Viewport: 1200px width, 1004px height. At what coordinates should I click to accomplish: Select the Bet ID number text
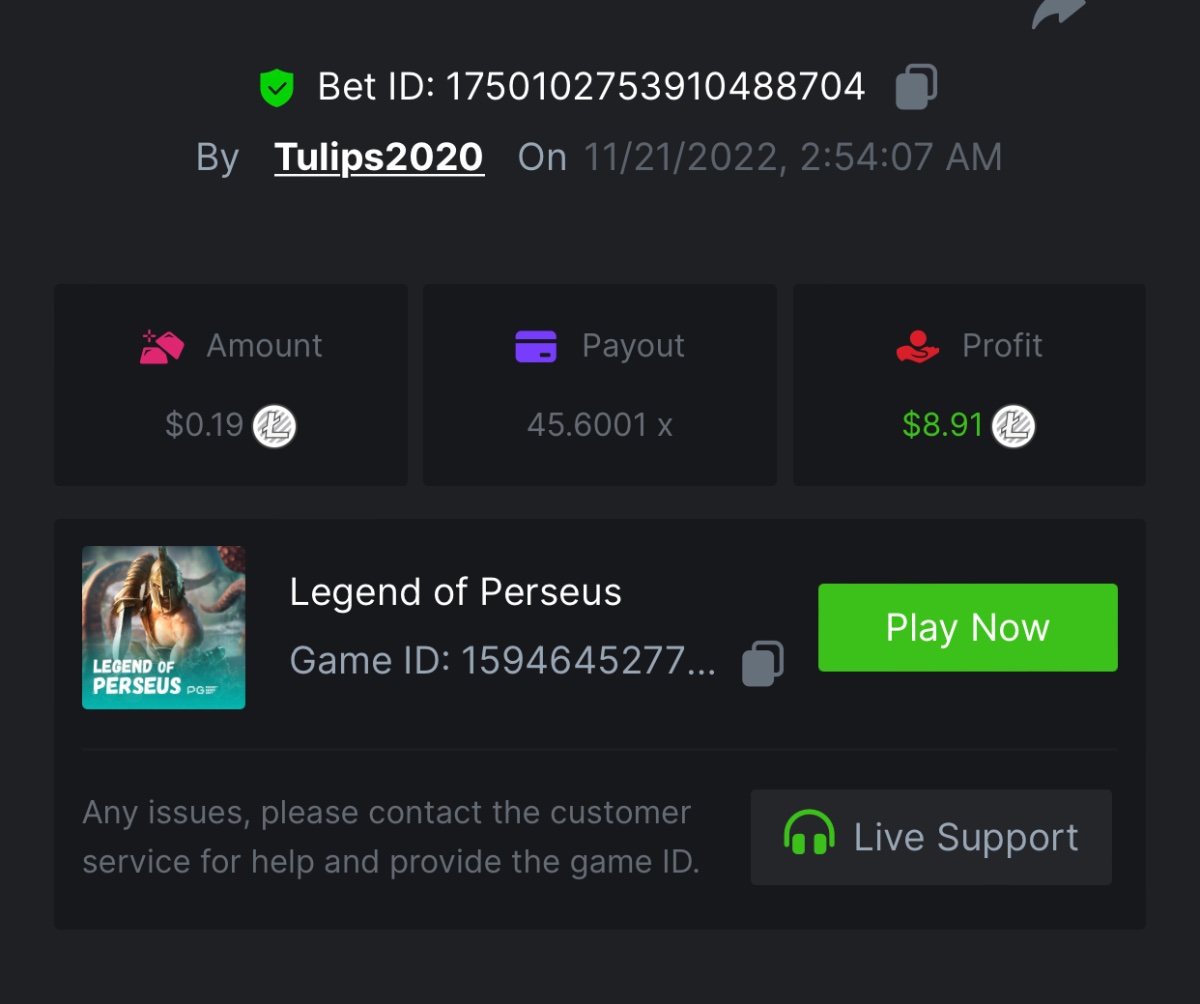coord(655,87)
